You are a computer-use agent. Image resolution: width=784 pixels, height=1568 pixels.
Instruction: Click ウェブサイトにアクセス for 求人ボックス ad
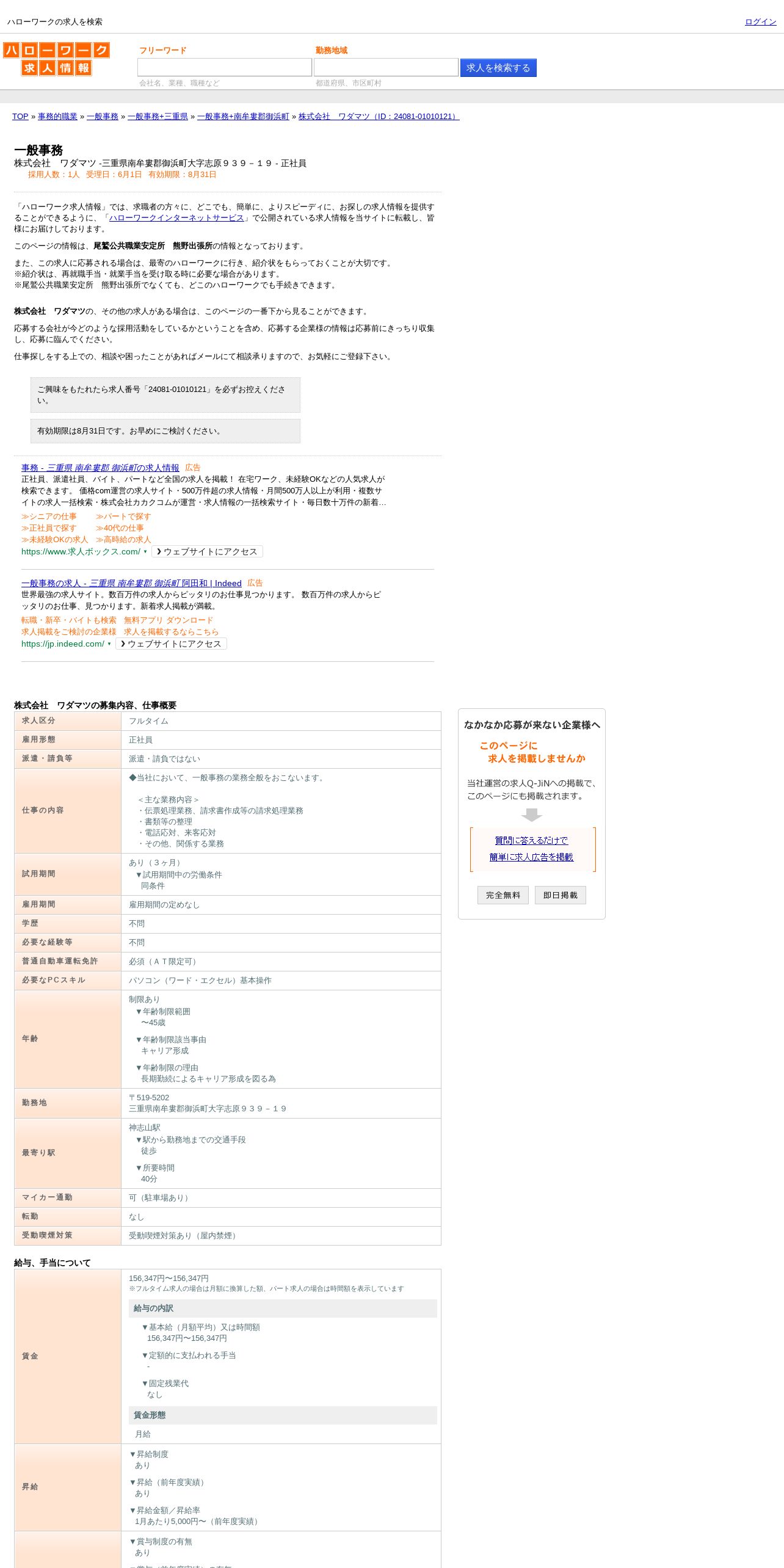[207, 551]
